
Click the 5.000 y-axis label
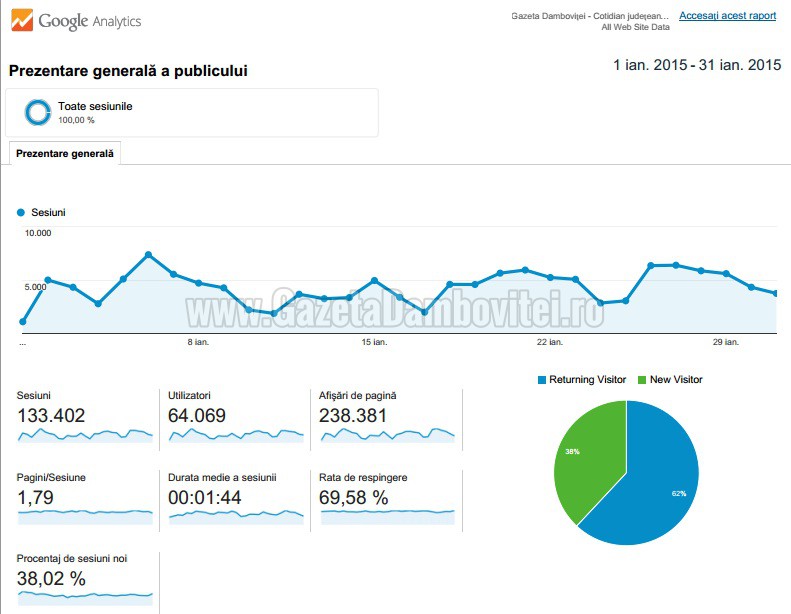(x=35, y=287)
